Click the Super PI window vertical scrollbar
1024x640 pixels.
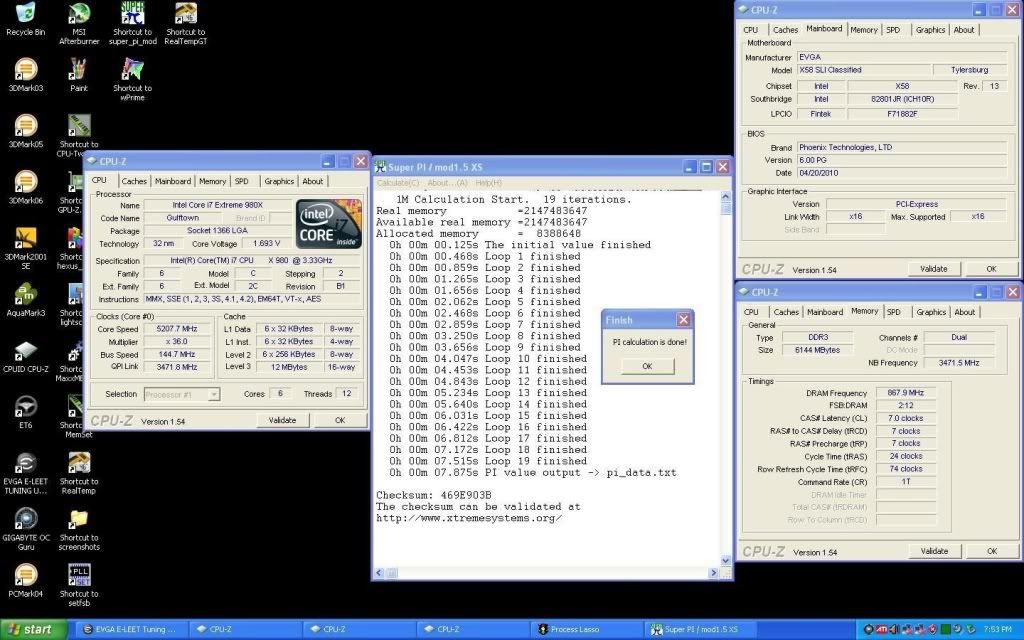(x=726, y=380)
